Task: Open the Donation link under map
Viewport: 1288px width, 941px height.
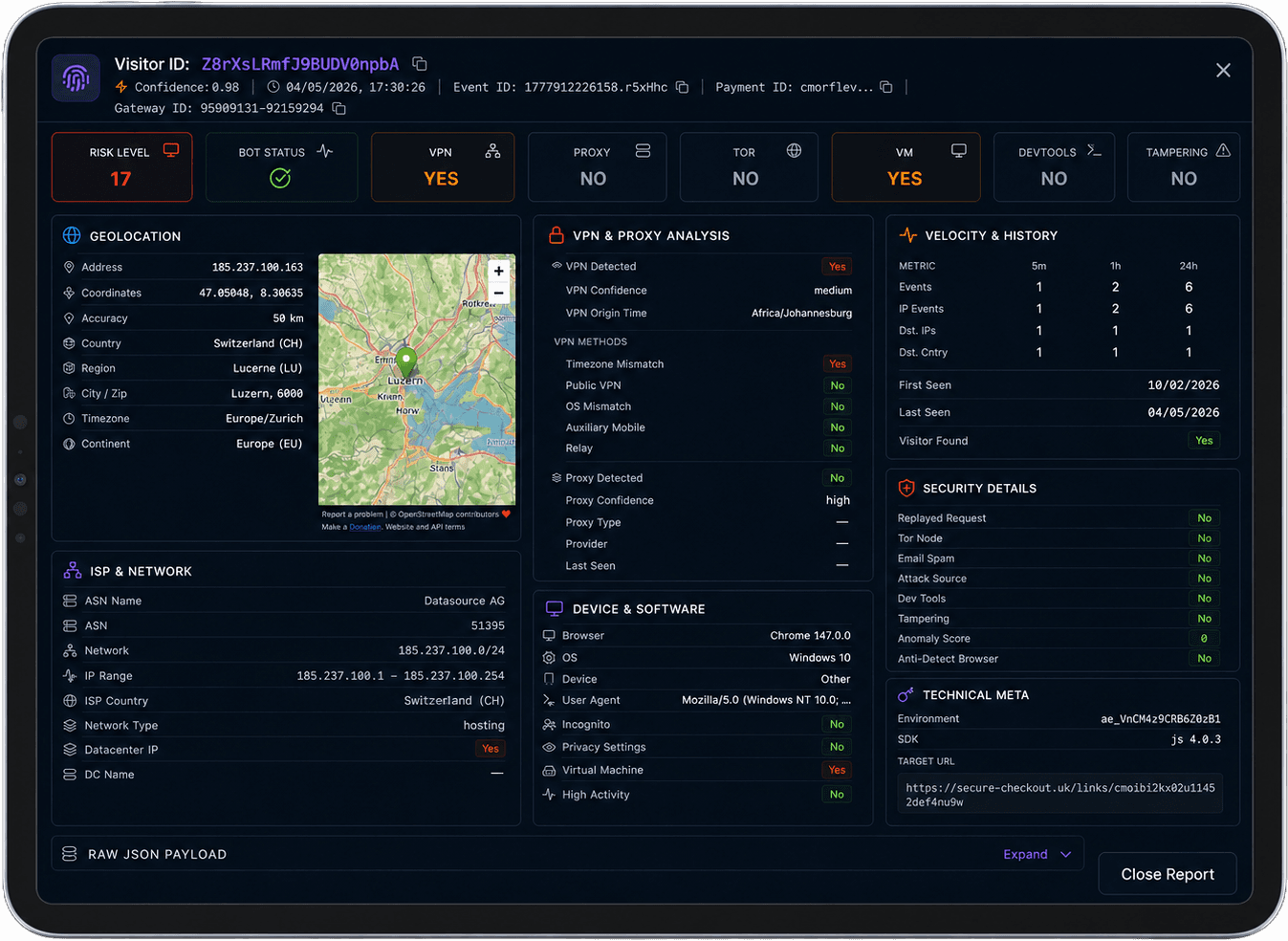Action: click(364, 527)
